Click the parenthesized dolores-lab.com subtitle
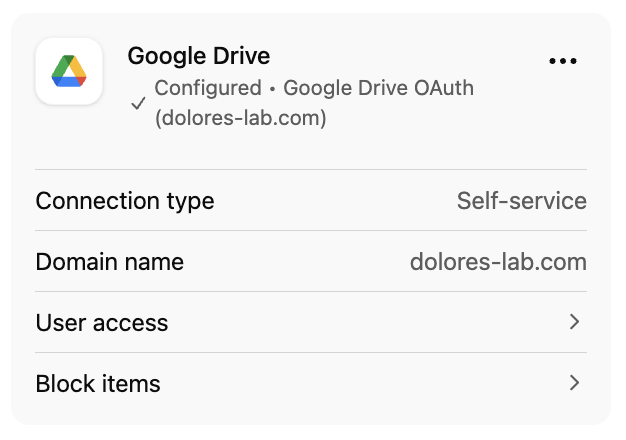Viewport: 626px width, 440px height. (241, 118)
